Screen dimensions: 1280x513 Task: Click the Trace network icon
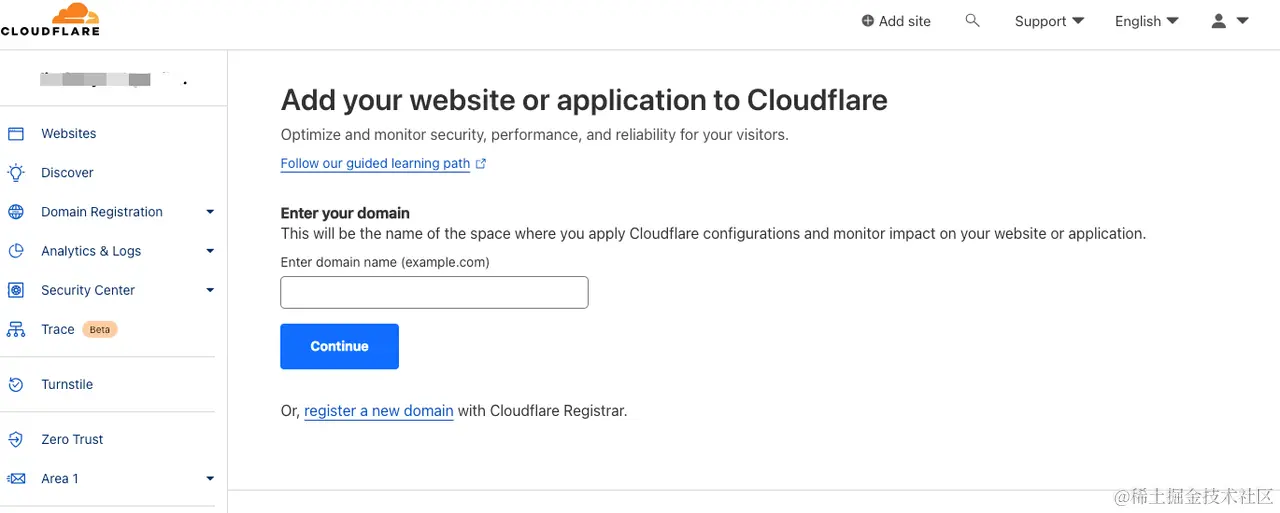tap(16, 329)
